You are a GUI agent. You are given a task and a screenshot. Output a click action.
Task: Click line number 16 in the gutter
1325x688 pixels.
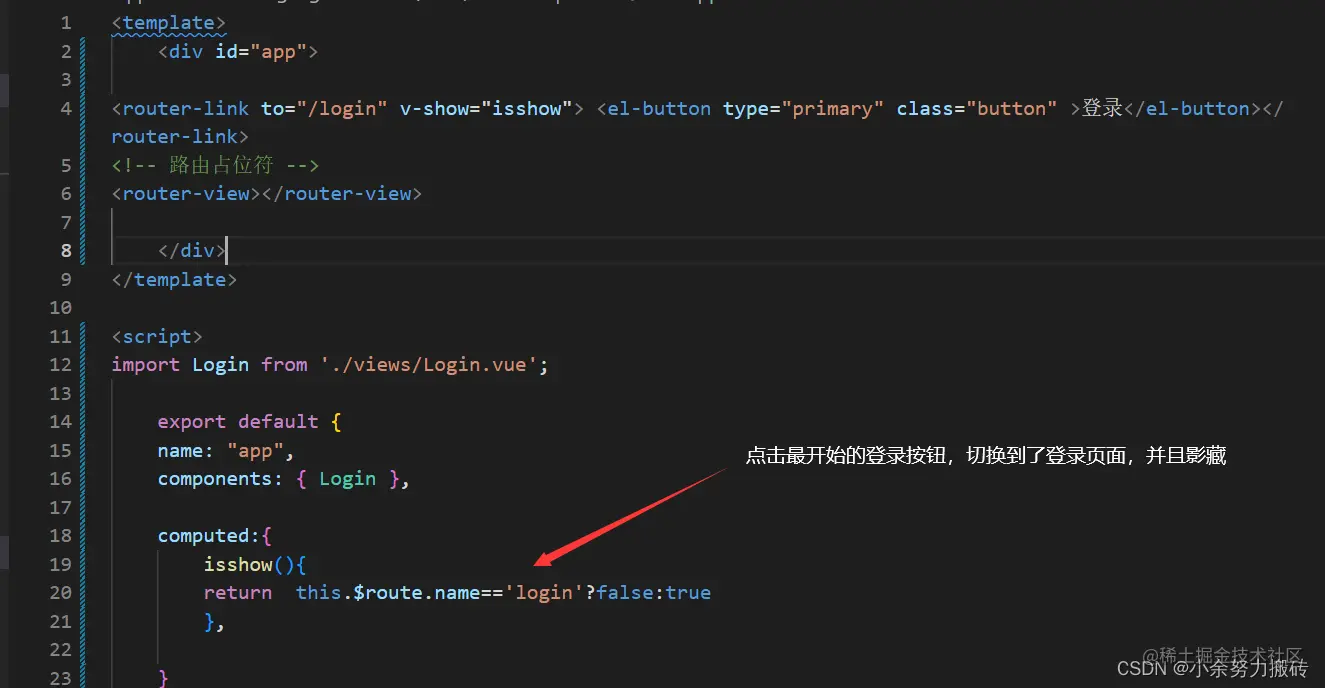coord(61,478)
